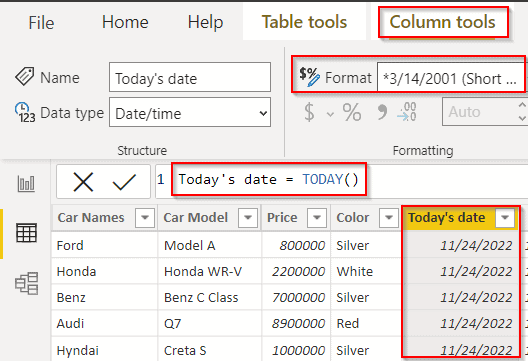
Task: Click the Creta S cell
Action: [x=209, y=350]
